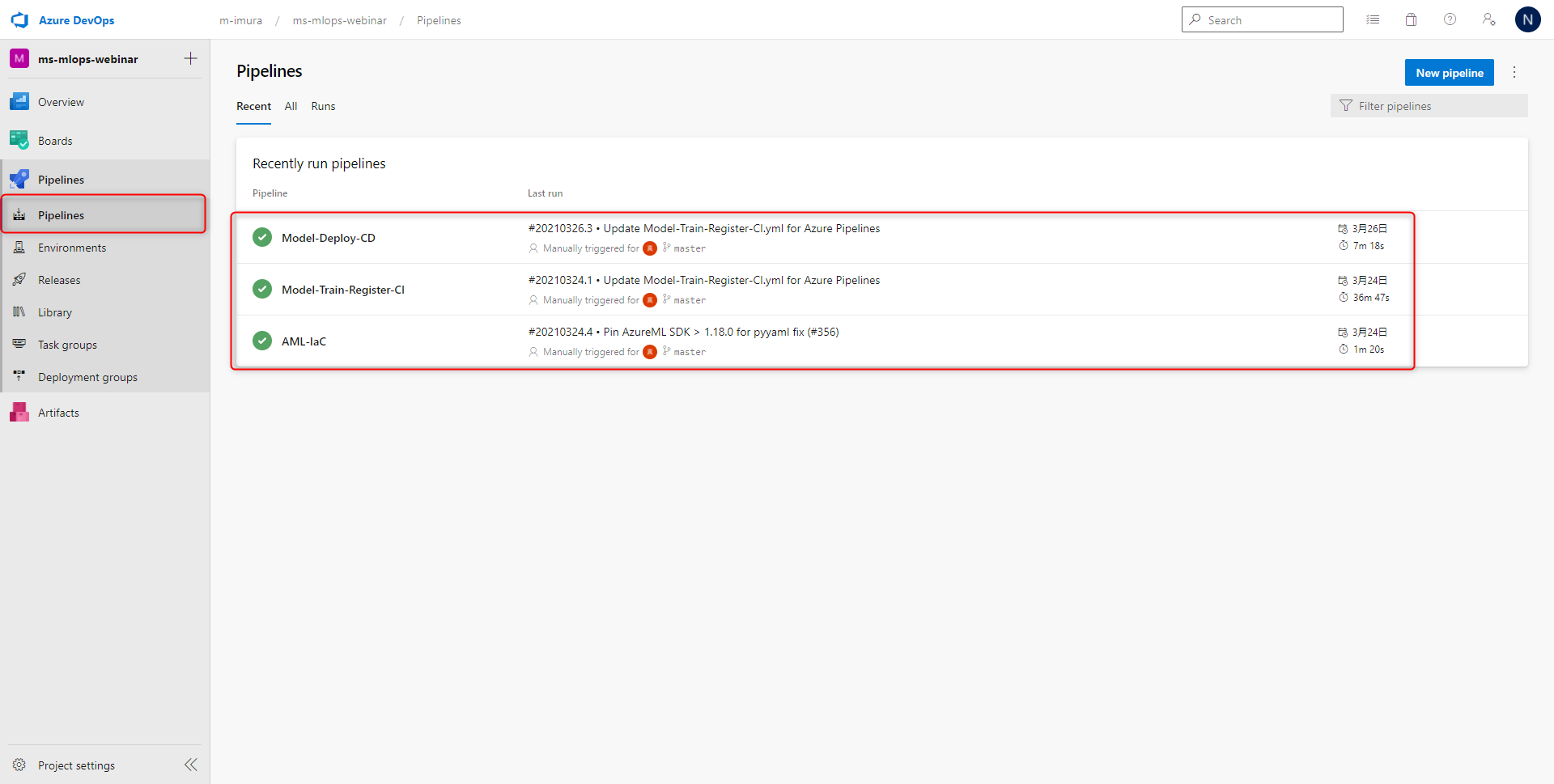
Task: Click the Pipelines breadcrumb
Action: click(x=439, y=20)
